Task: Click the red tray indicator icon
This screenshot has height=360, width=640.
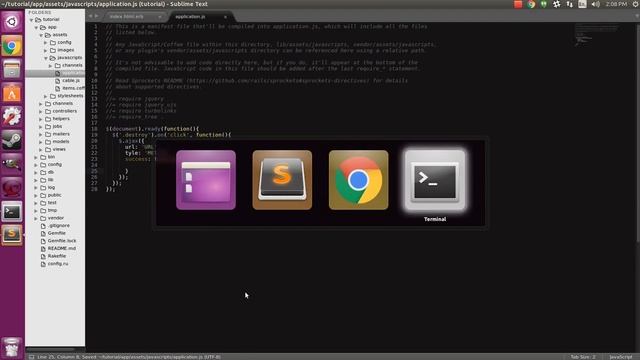Action: tap(518, 4)
